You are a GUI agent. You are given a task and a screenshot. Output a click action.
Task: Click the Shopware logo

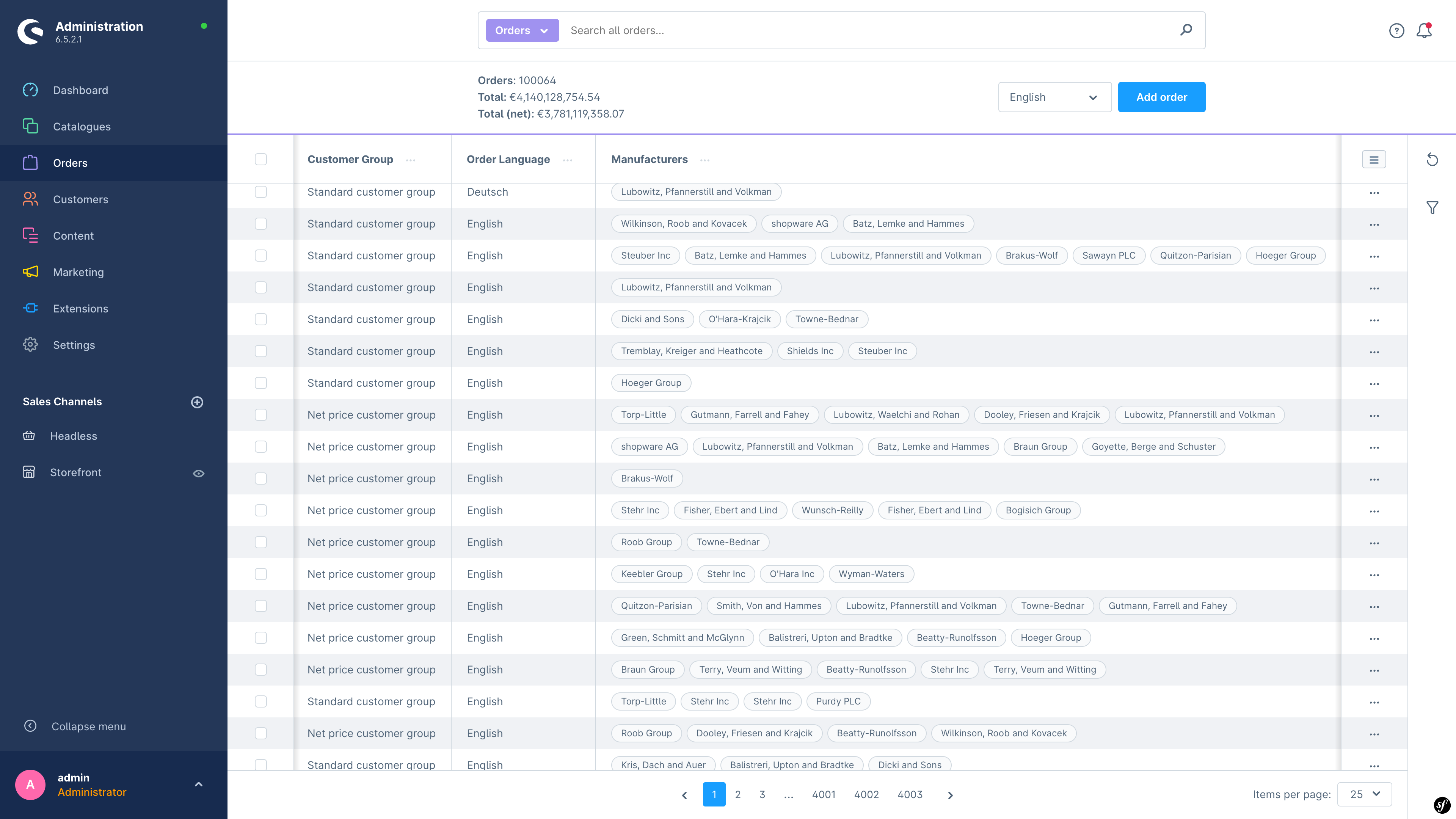pos(30,31)
